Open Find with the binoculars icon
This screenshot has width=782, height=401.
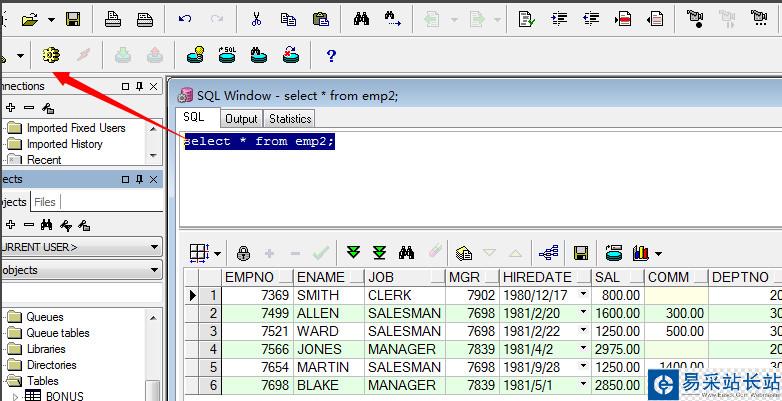click(361, 19)
